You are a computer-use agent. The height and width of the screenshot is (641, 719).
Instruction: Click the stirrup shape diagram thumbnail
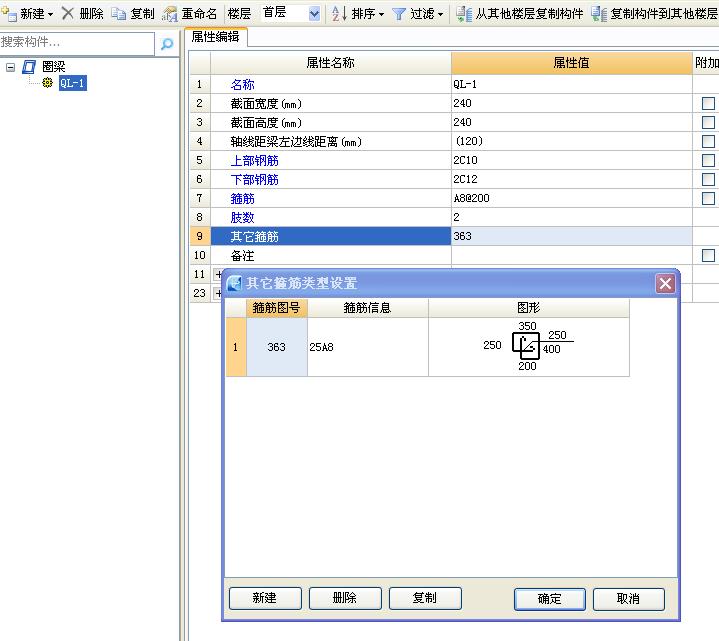tap(528, 346)
